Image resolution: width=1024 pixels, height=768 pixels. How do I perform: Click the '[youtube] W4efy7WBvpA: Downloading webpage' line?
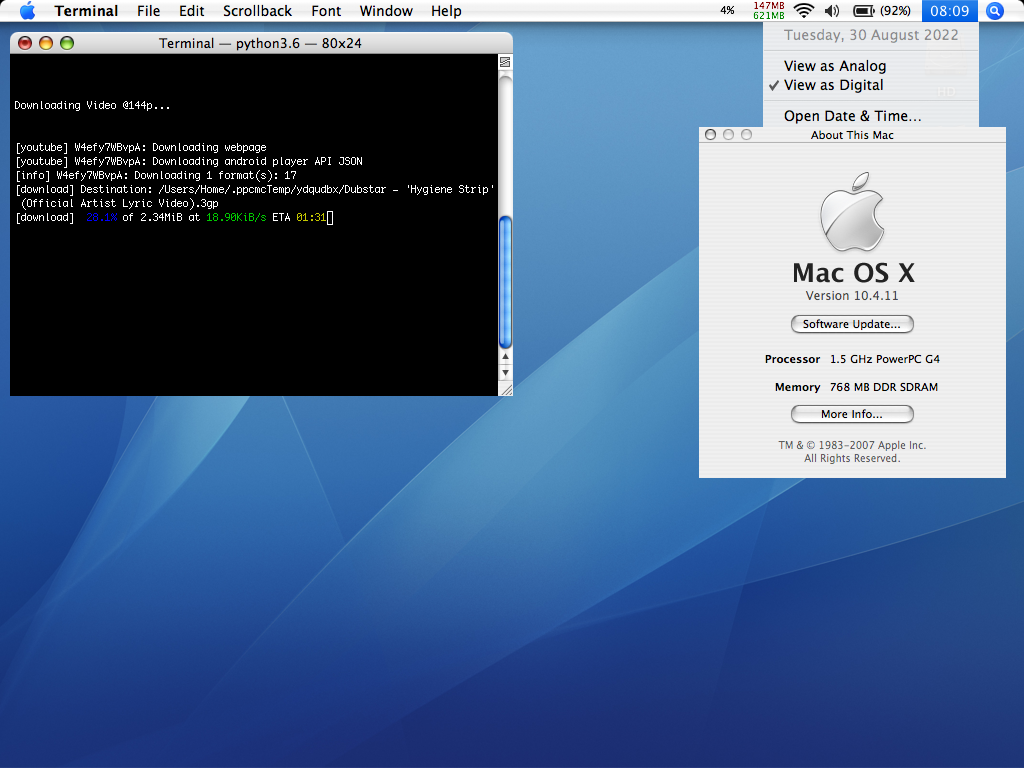point(140,148)
